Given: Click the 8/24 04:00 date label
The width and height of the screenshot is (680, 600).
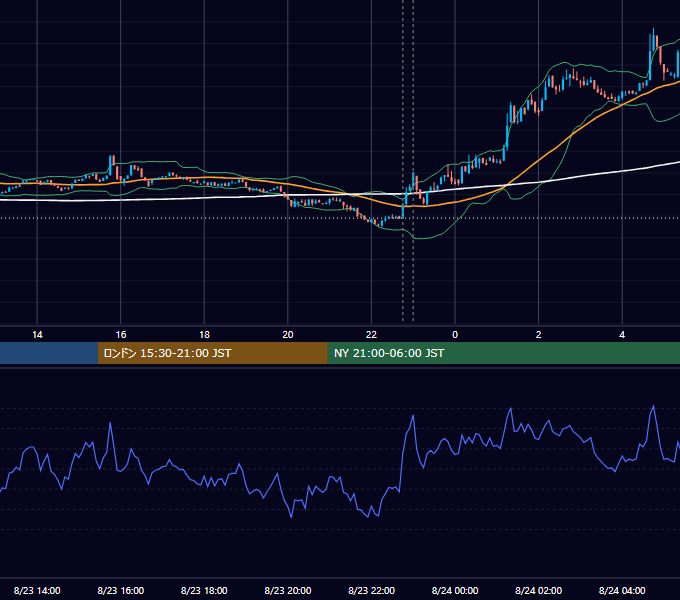Looking at the screenshot, I should point(622,590).
